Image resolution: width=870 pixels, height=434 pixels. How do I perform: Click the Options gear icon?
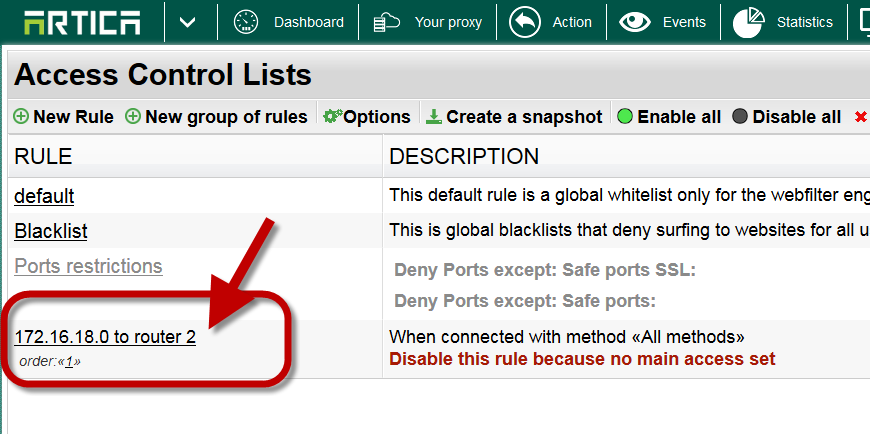pyautogui.click(x=332, y=116)
